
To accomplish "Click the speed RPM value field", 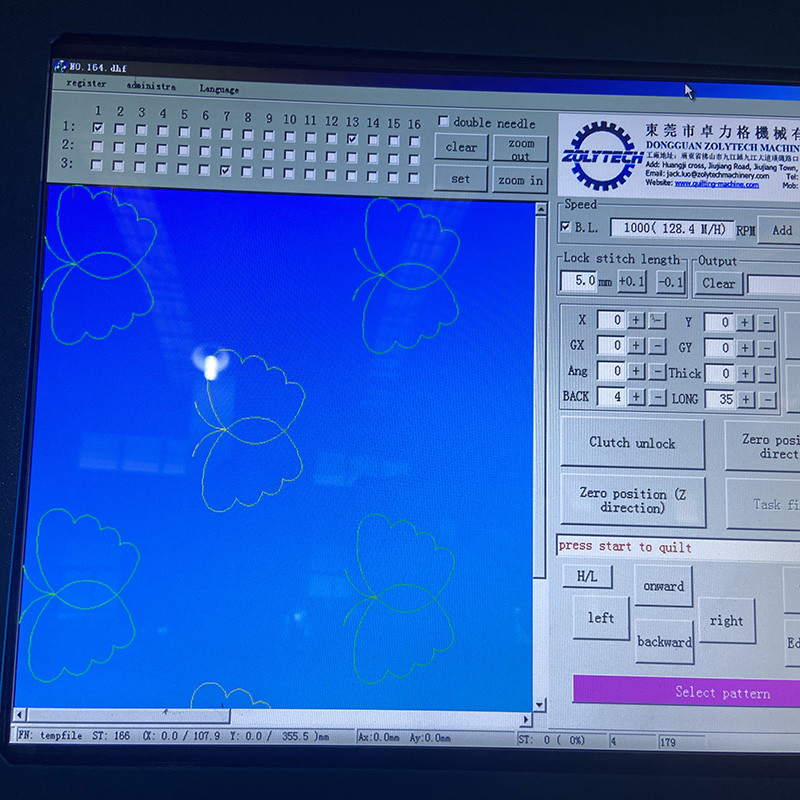I will pyautogui.click(x=672, y=228).
